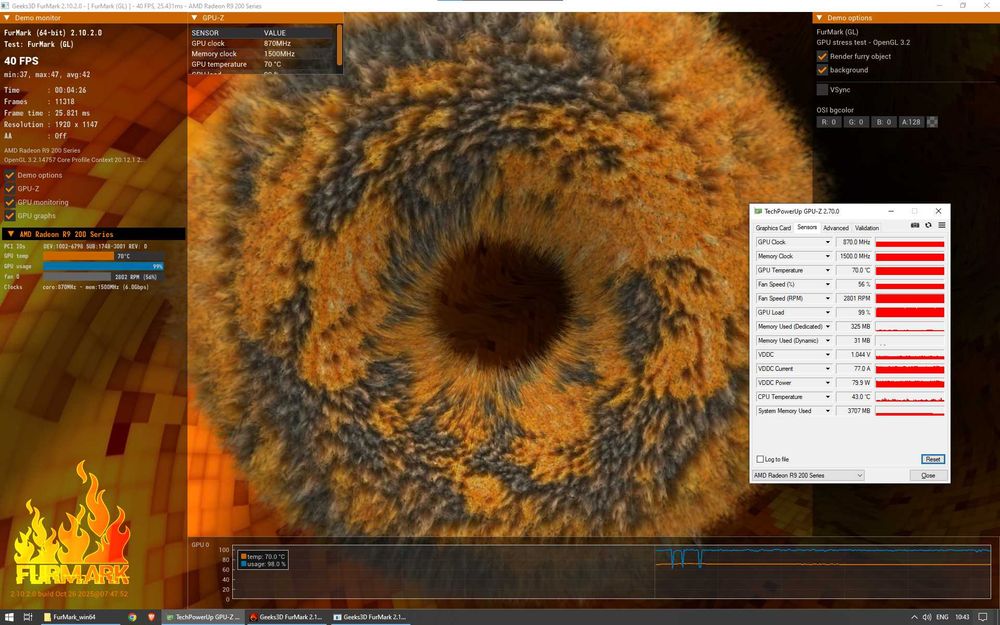Take a GPU-Z screenshot with the camera icon
The height and width of the screenshot is (625, 1000).
click(915, 225)
